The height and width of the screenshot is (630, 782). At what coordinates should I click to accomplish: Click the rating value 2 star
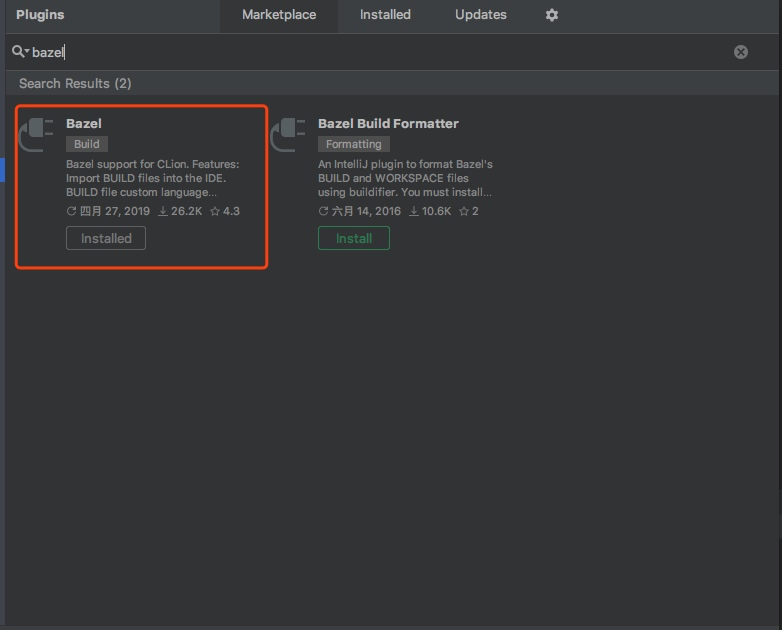click(x=469, y=211)
